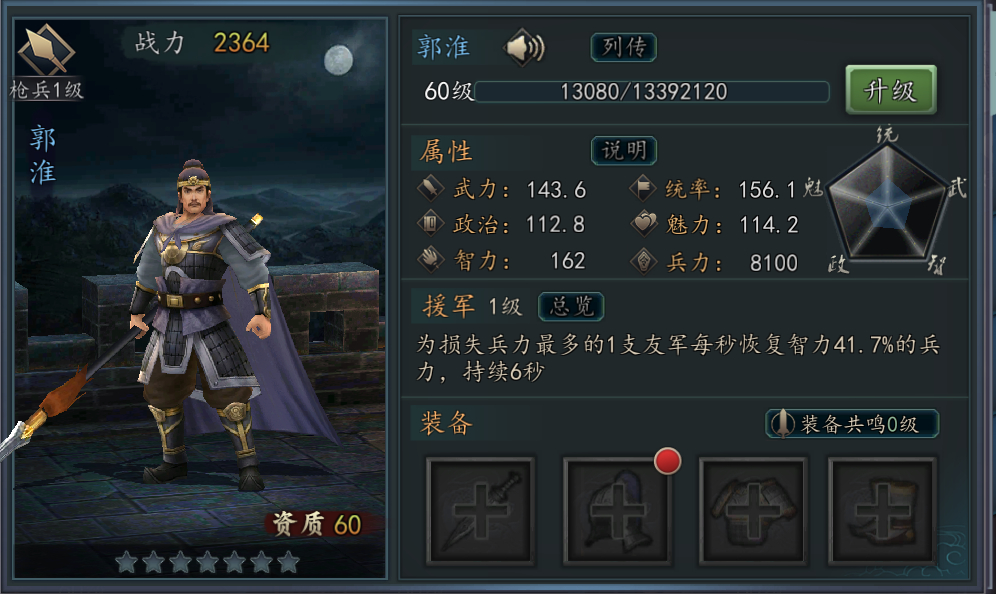
Task: Click the experience progress bar 13080/13392120
Action: pos(652,91)
